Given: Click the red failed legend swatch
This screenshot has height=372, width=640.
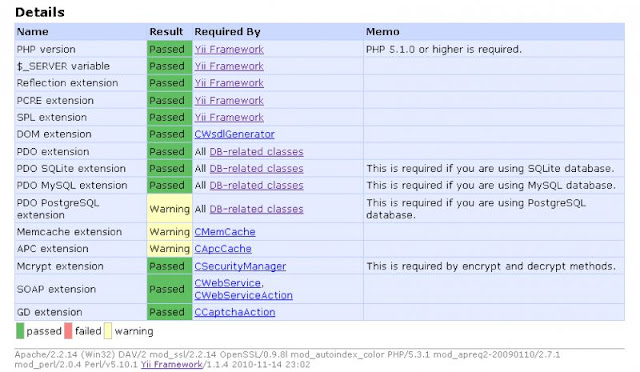Looking at the screenshot, I should 68,331.
